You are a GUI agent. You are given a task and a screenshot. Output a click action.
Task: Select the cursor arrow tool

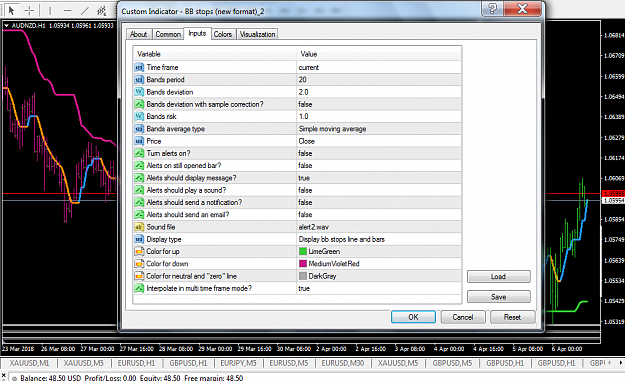pyautogui.click(x=12, y=10)
